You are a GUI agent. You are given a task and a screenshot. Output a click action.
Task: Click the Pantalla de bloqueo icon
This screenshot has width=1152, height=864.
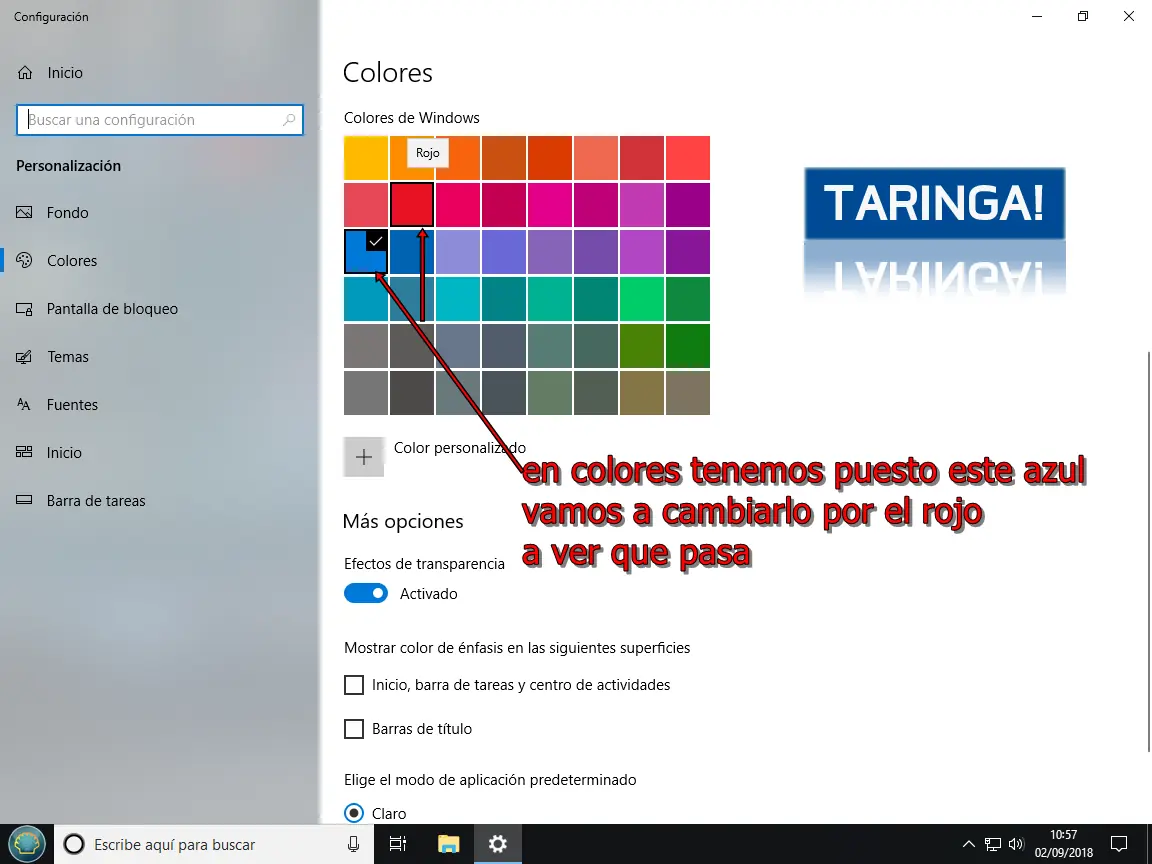pos(24,309)
